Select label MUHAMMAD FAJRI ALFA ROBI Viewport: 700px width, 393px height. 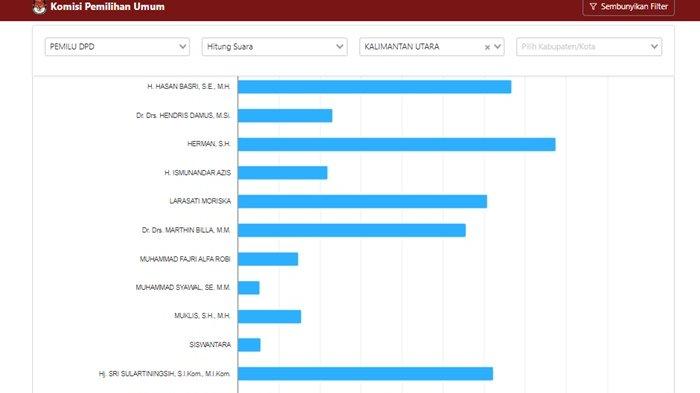[x=185, y=259]
